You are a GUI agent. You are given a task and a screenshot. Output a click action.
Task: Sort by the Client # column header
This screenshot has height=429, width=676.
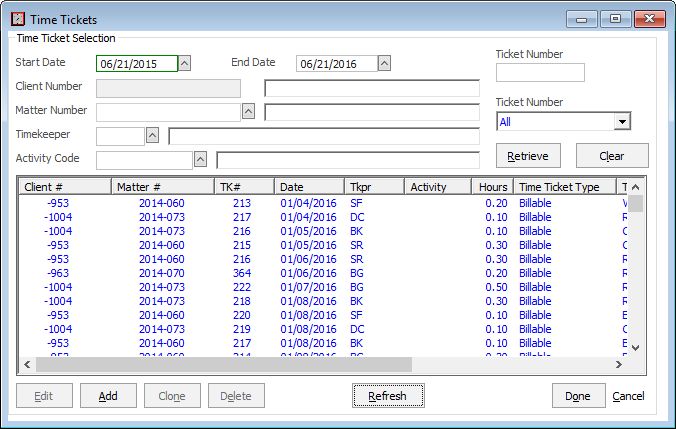point(65,187)
